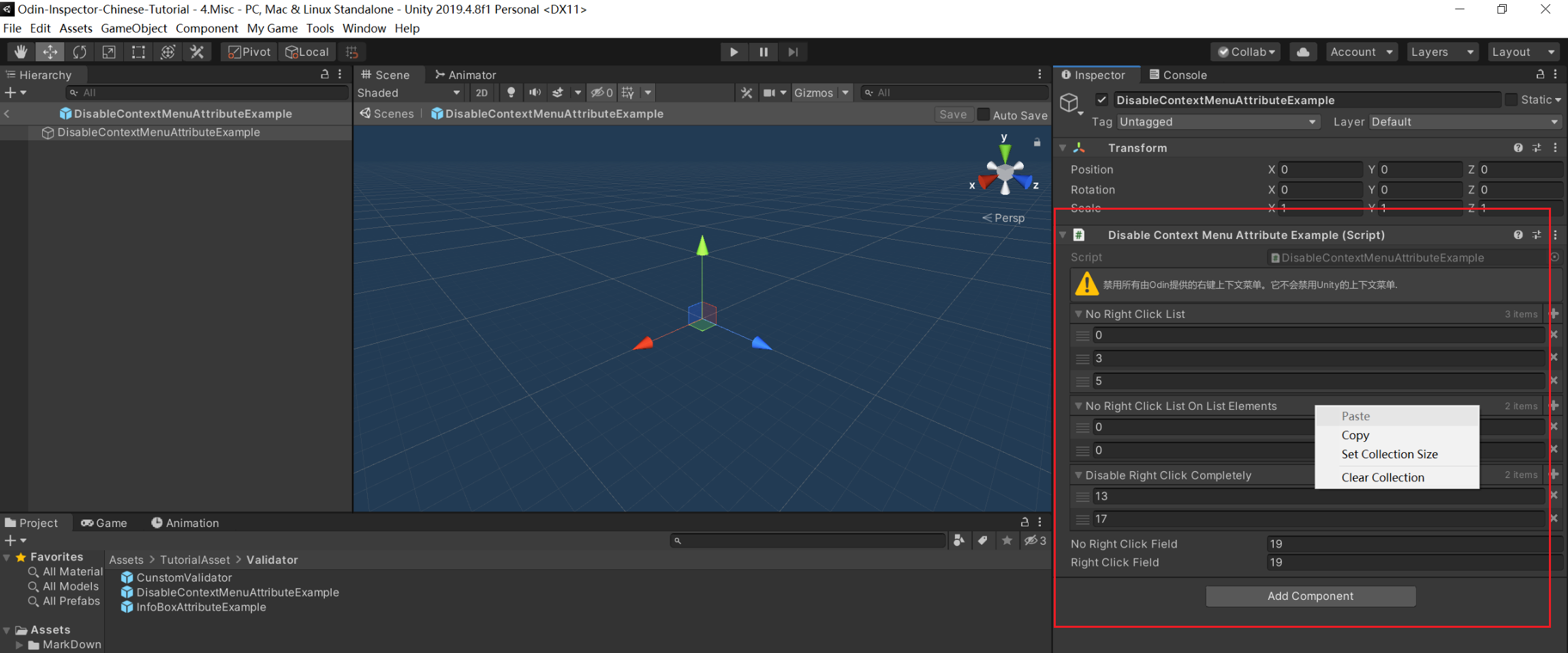The height and width of the screenshot is (653, 1568).
Task: Step one frame forward
Action: pos(793,52)
